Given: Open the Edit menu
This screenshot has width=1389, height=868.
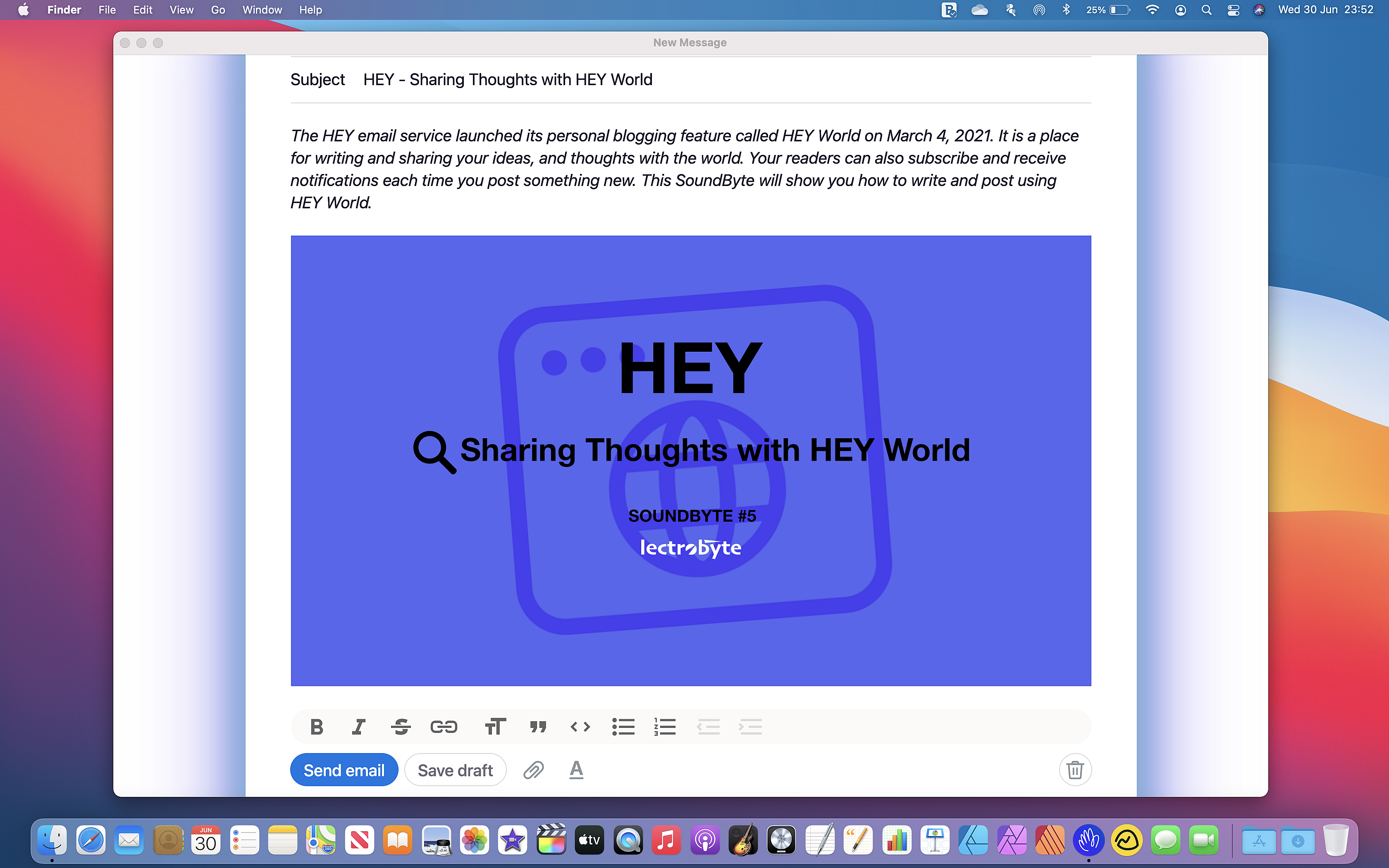Looking at the screenshot, I should [x=142, y=10].
